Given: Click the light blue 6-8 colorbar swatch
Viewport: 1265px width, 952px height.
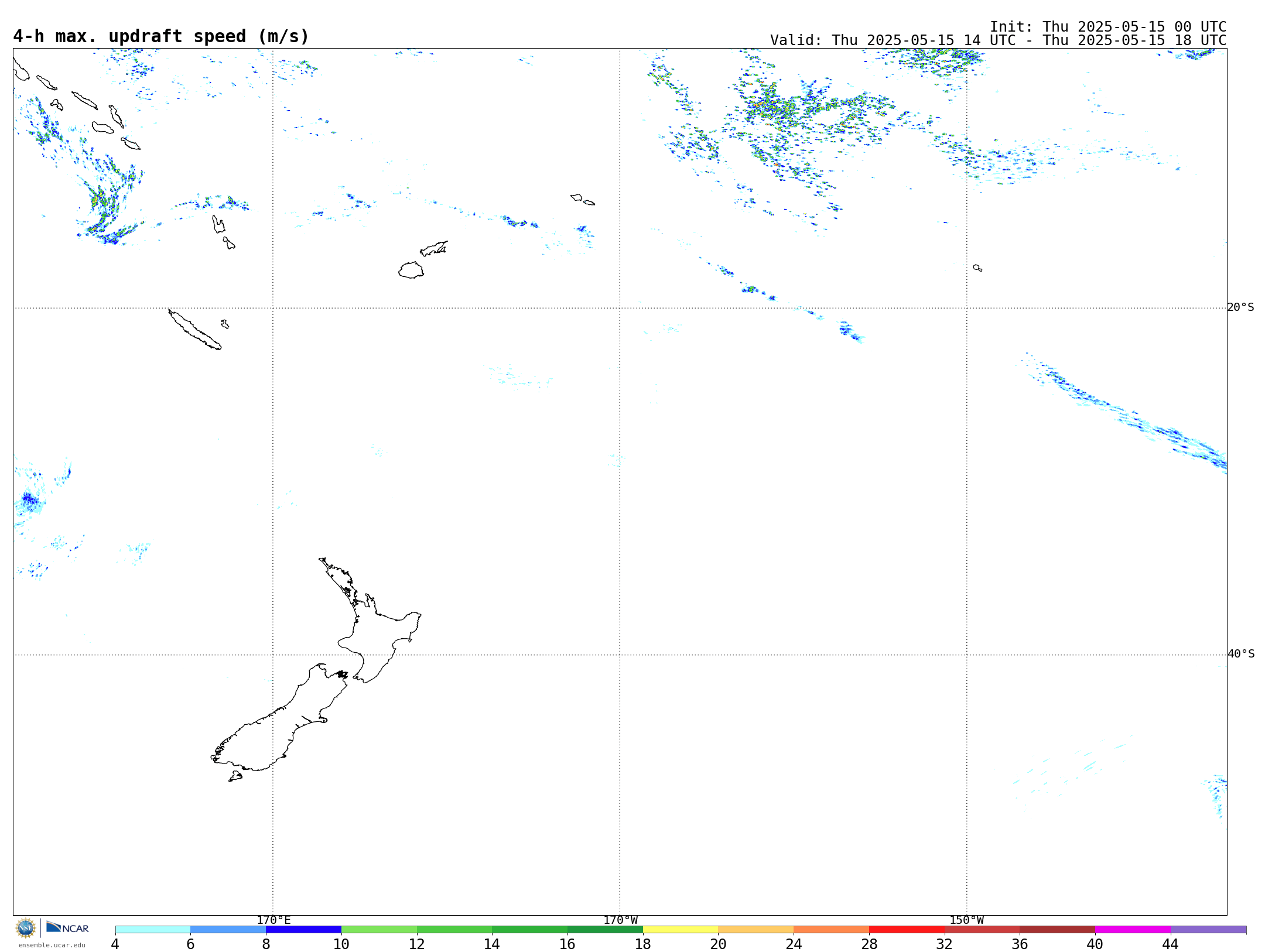Looking at the screenshot, I should coord(228,929).
